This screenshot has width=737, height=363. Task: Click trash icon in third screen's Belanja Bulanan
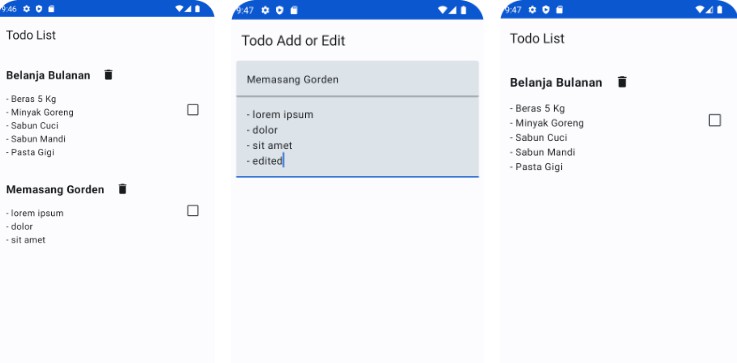[622, 82]
